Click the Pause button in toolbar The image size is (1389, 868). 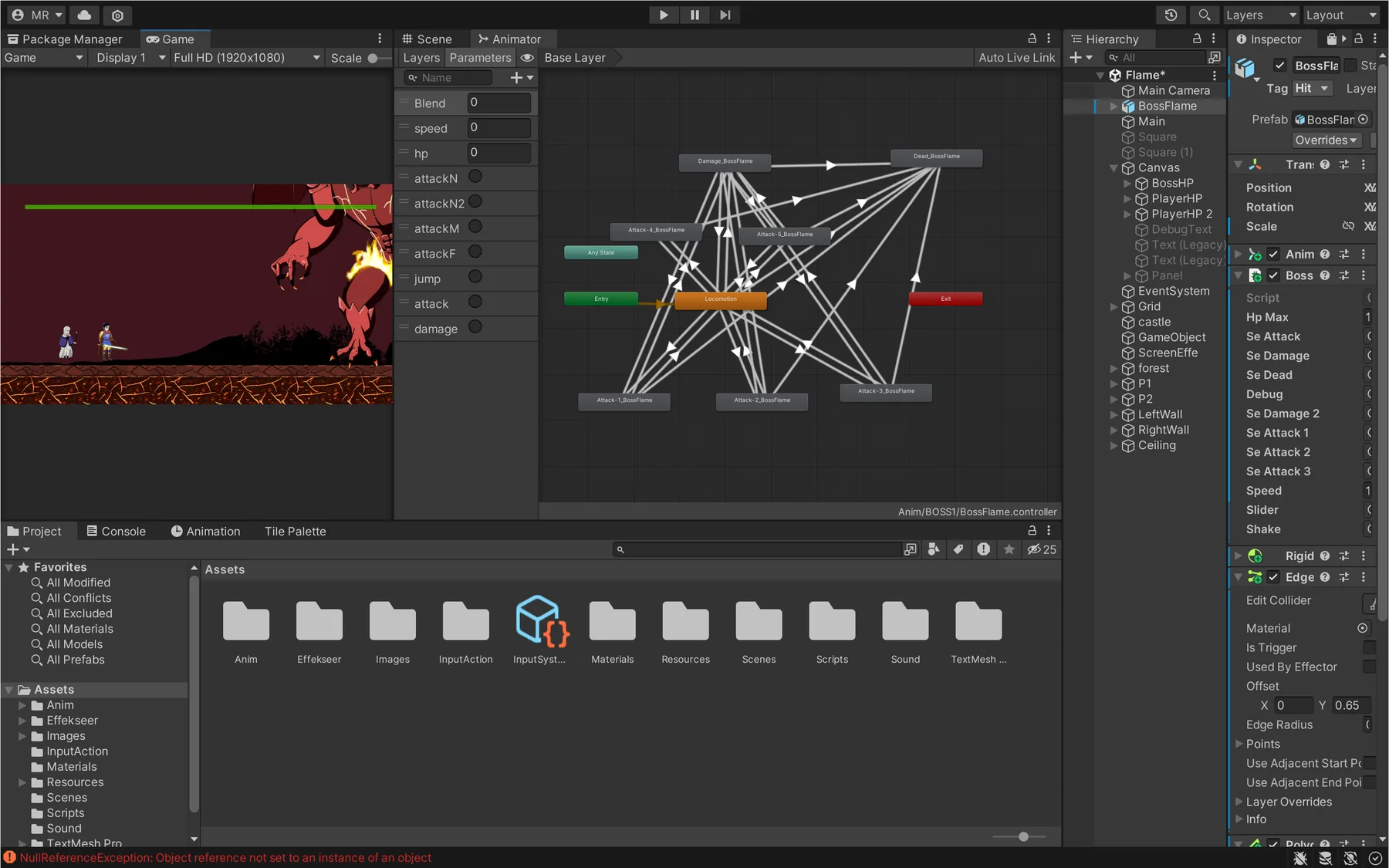point(694,15)
